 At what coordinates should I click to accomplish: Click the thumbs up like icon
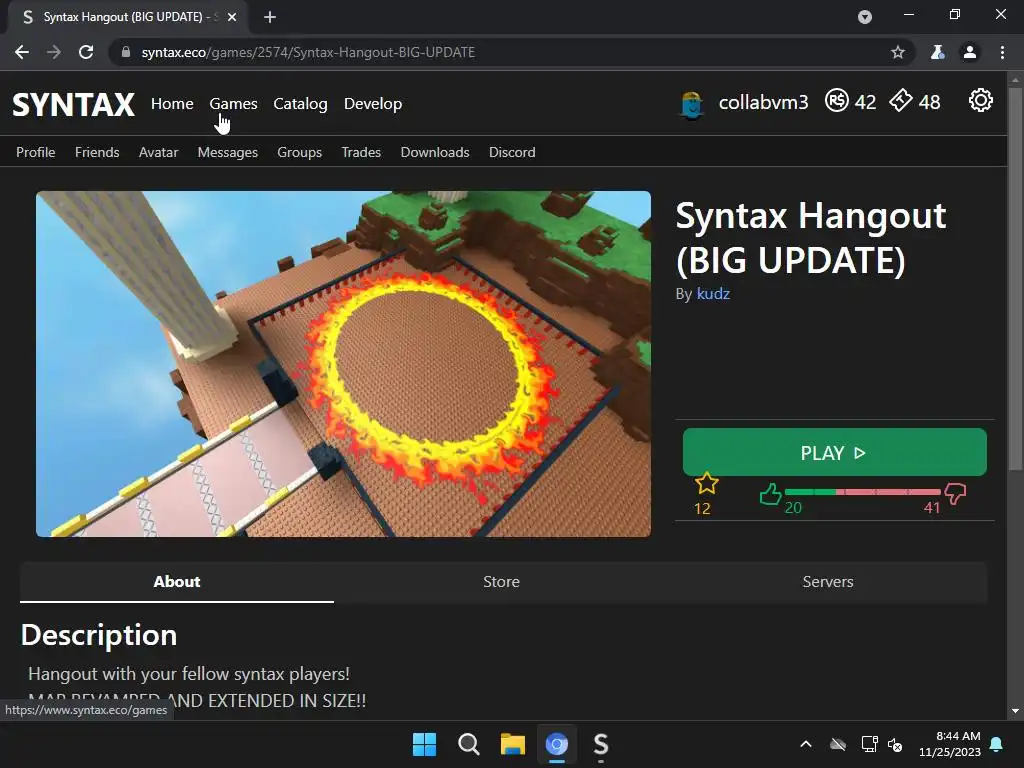[771, 494]
